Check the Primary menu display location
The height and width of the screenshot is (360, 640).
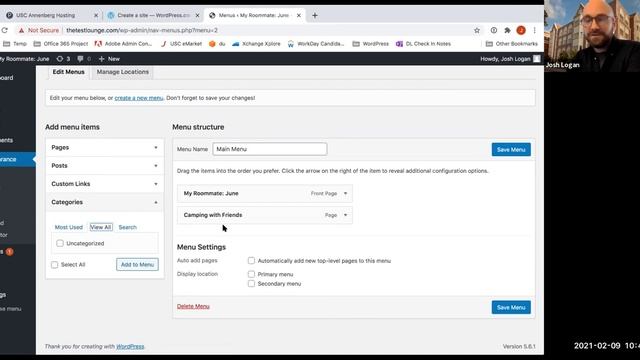click(251, 274)
